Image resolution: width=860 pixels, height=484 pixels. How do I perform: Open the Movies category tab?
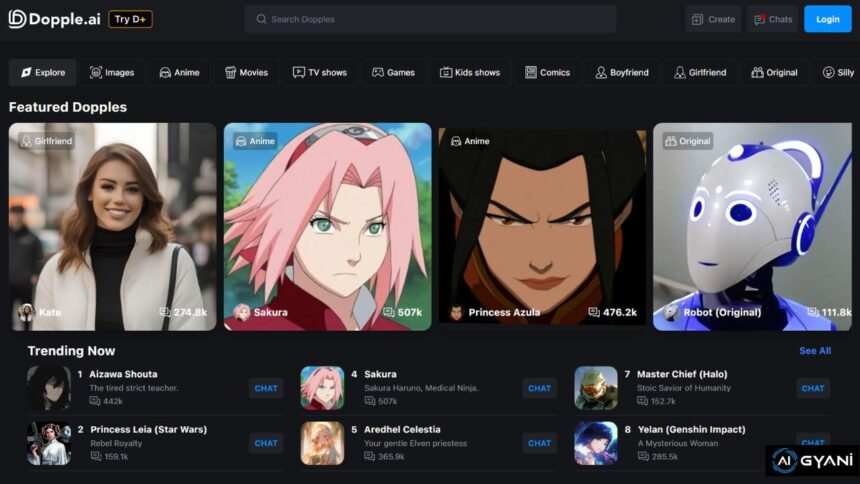click(246, 72)
